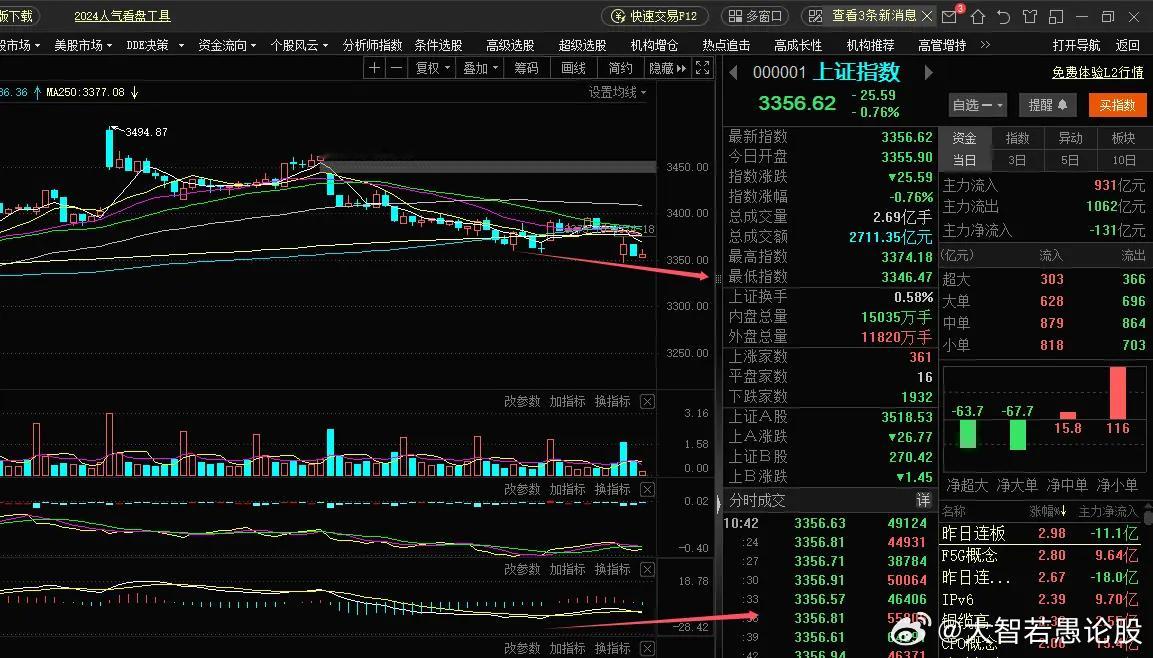Screen dimensions: 1153x658
Task: Open 2024人气看盘工具 link
Action: (x=122, y=15)
